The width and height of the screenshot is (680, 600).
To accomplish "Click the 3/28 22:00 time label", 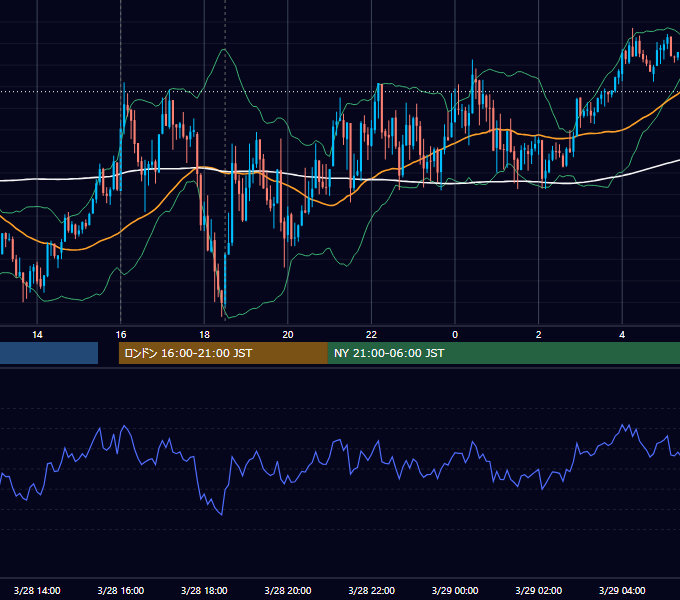I will tap(371, 590).
